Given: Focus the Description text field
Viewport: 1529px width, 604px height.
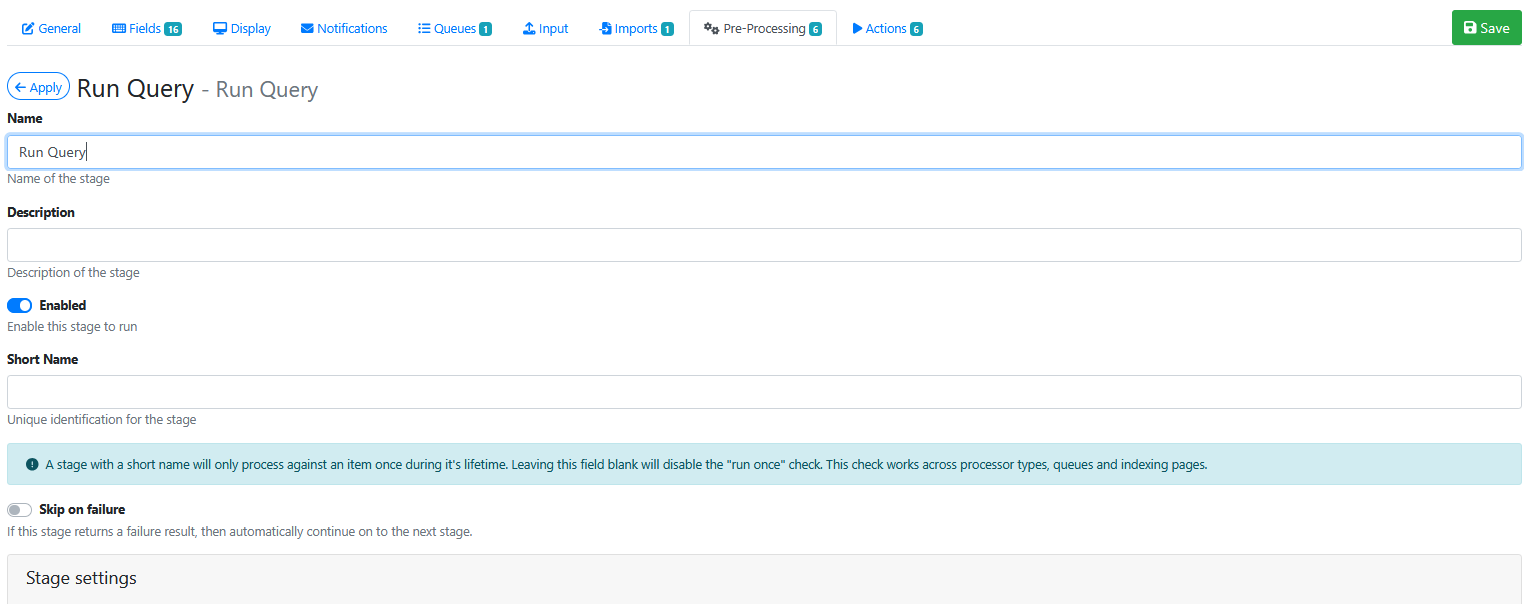Looking at the screenshot, I should (764, 245).
